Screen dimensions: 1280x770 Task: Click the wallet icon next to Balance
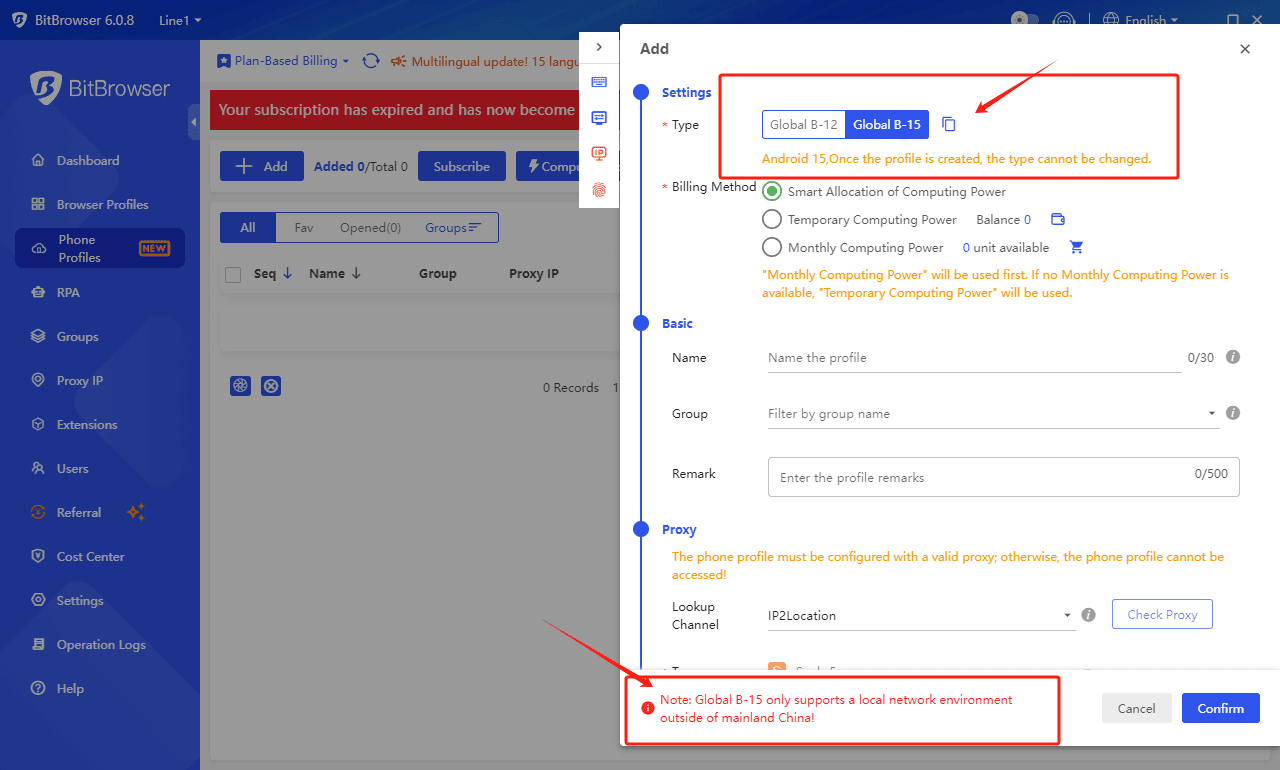tap(1057, 219)
